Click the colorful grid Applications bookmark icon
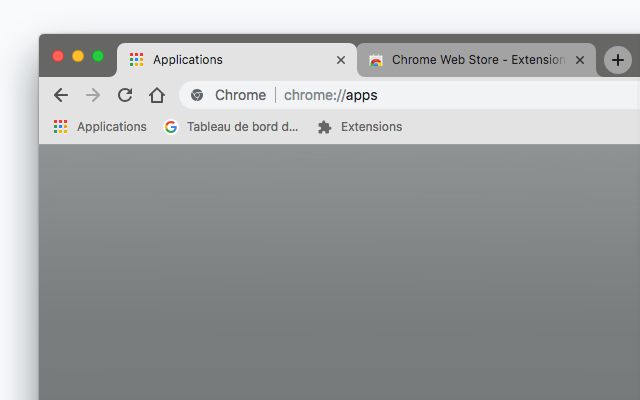640x400 pixels. pos(60,127)
